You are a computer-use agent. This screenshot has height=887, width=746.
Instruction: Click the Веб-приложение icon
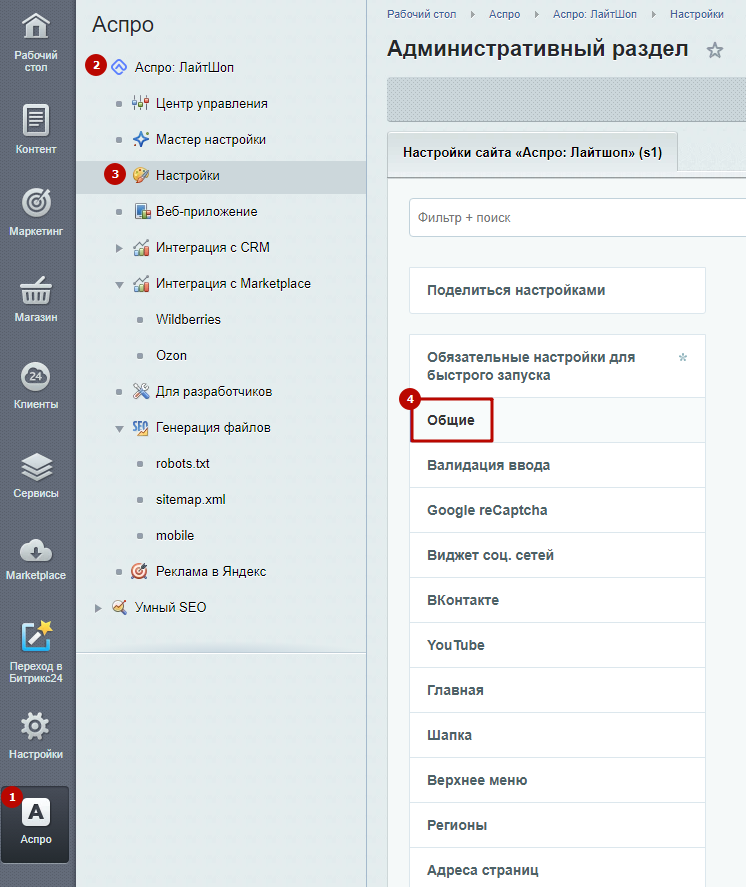click(x=142, y=212)
